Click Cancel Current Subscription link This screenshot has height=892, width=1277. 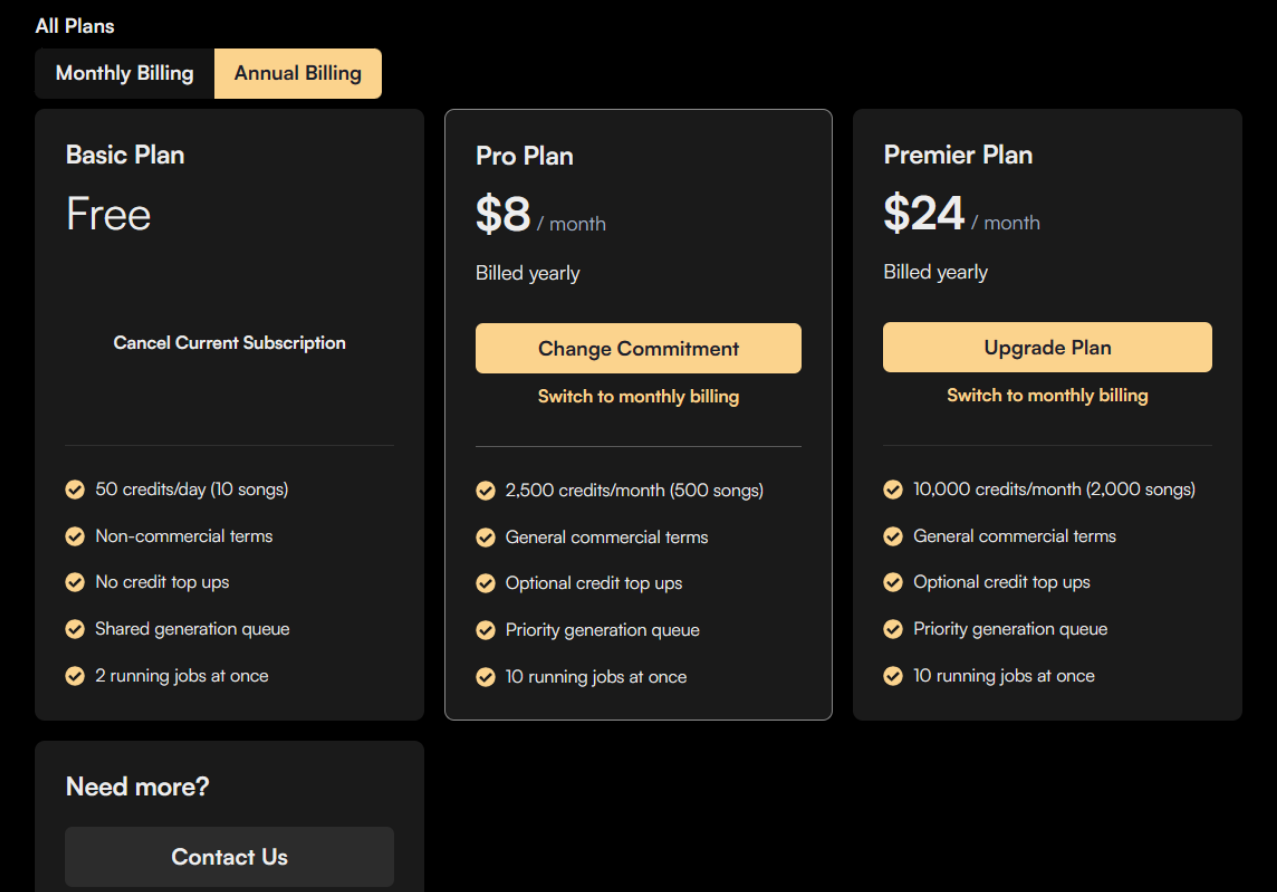pos(229,343)
